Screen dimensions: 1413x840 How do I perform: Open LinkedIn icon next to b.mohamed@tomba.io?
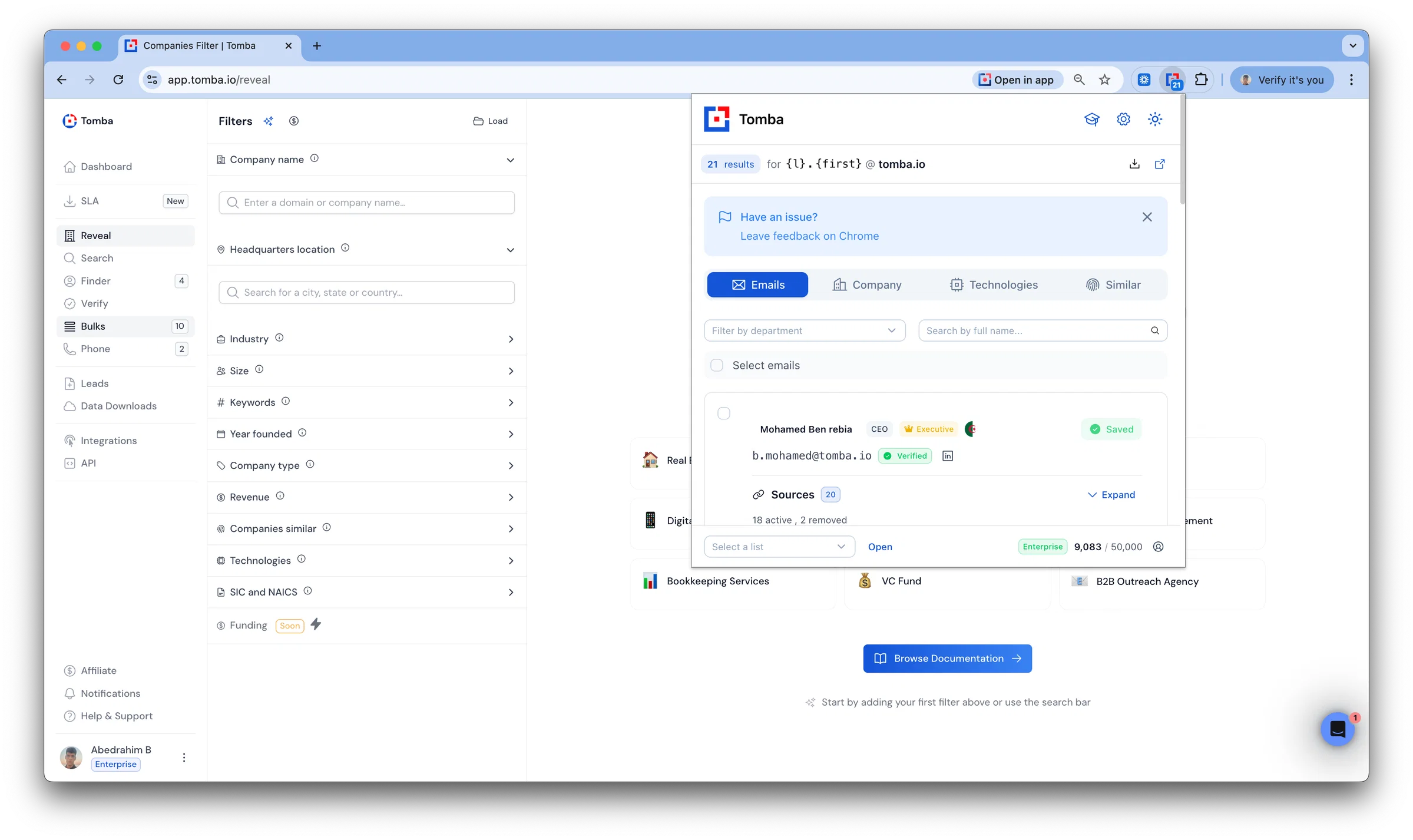click(x=948, y=456)
